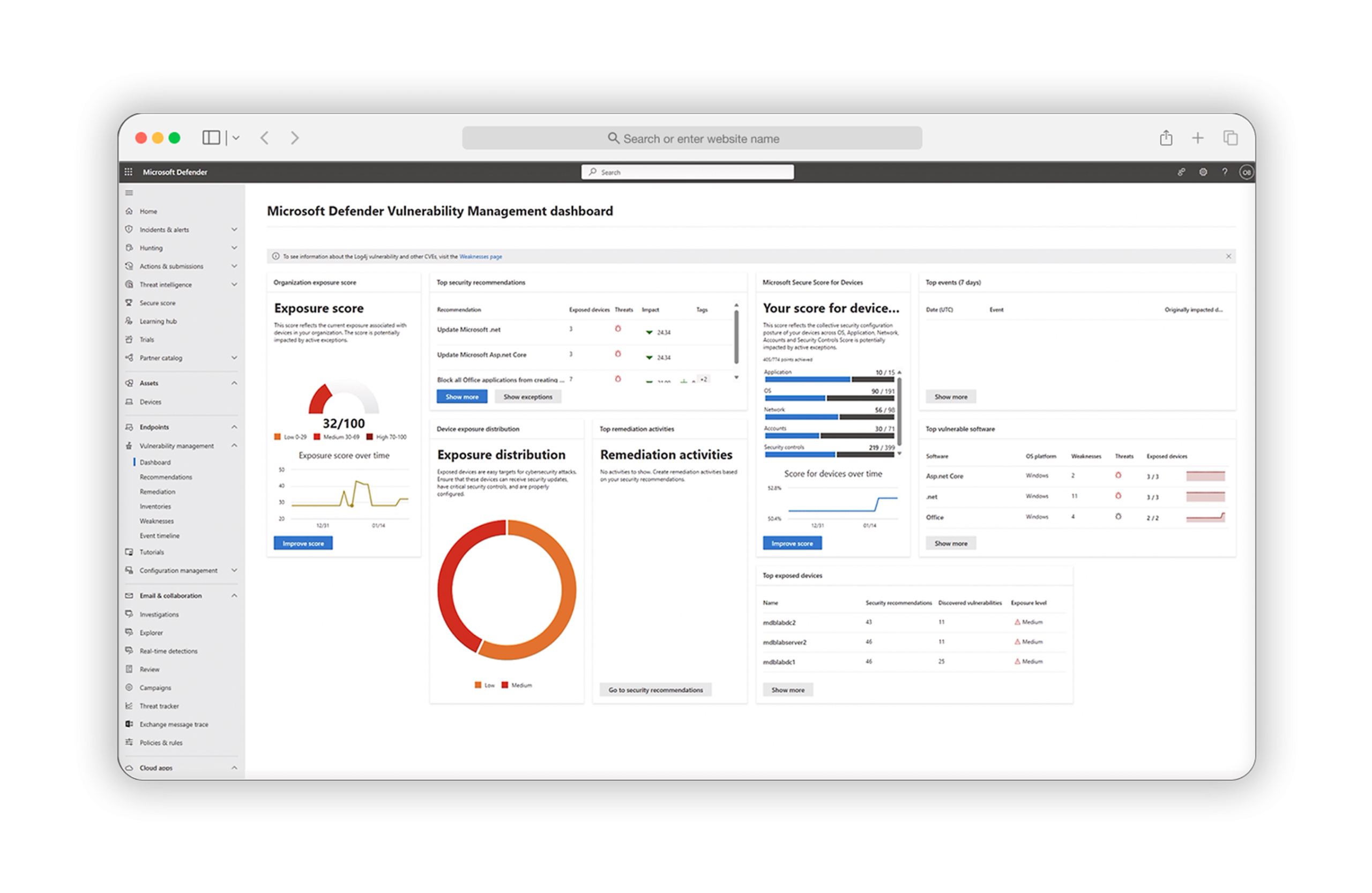Click the recommendations list scrollbar
1372x893 pixels.
(736, 337)
